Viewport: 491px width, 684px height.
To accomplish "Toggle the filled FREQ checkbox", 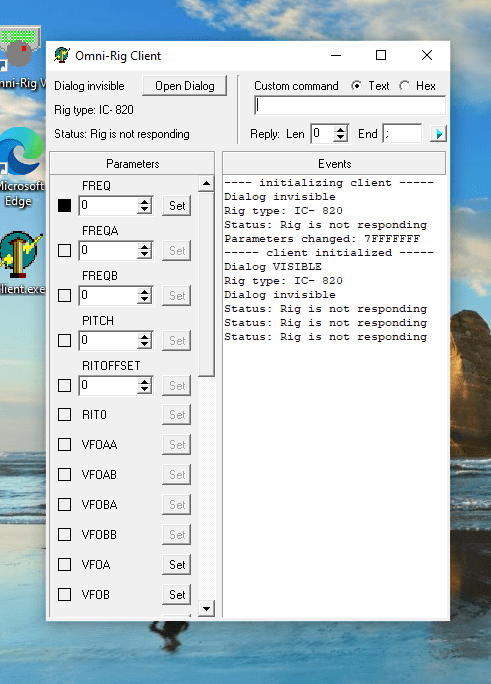I will tap(65, 205).
